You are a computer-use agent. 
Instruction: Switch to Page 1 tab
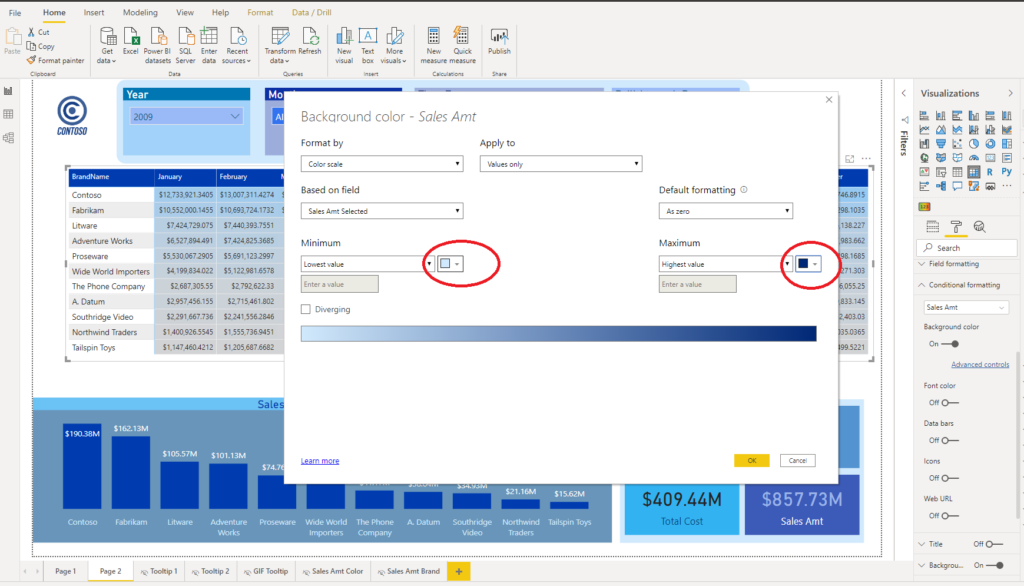coord(65,571)
